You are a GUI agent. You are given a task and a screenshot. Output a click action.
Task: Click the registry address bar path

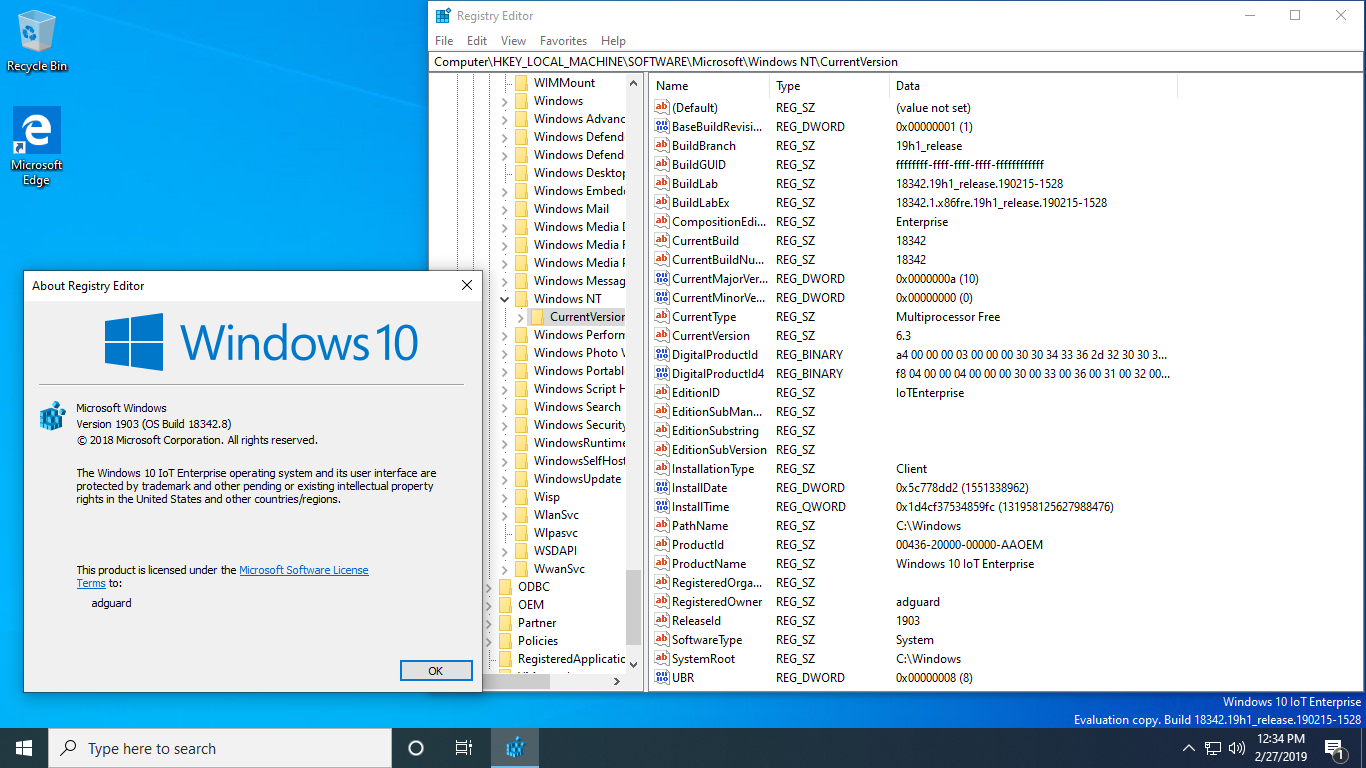897,62
